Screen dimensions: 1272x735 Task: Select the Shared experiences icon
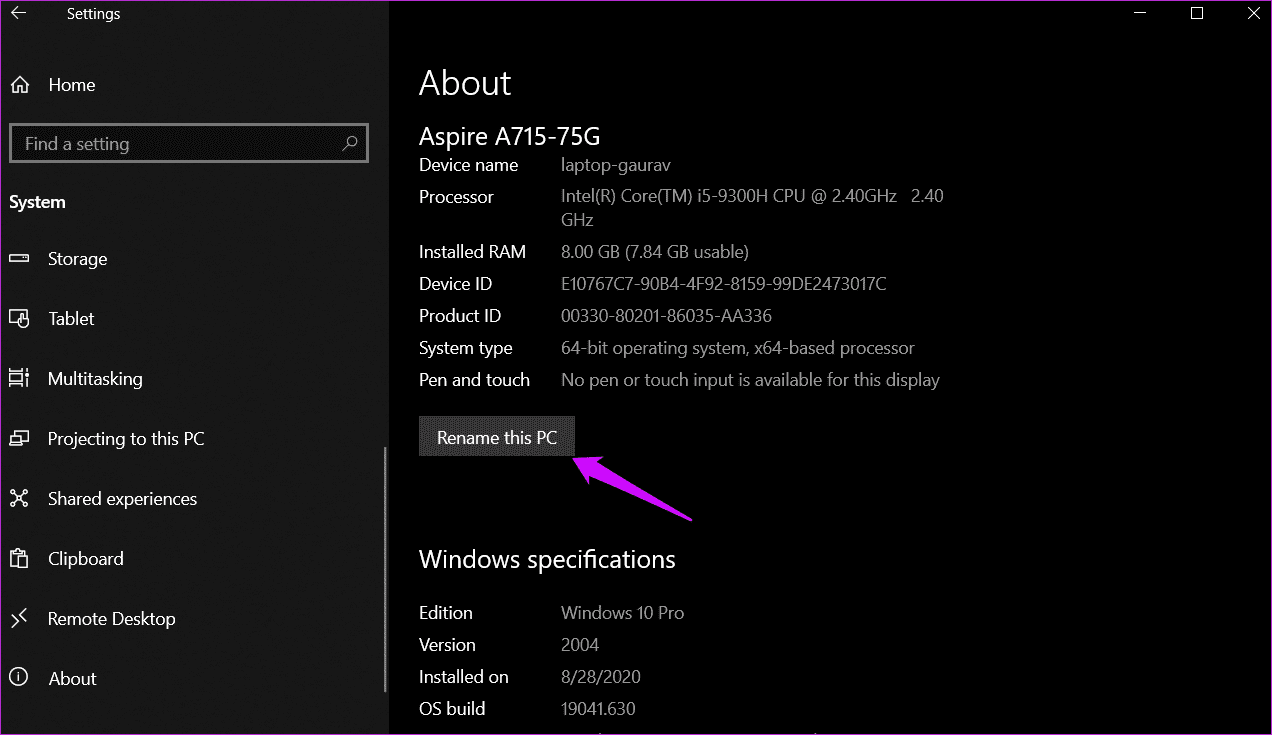click(19, 499)
